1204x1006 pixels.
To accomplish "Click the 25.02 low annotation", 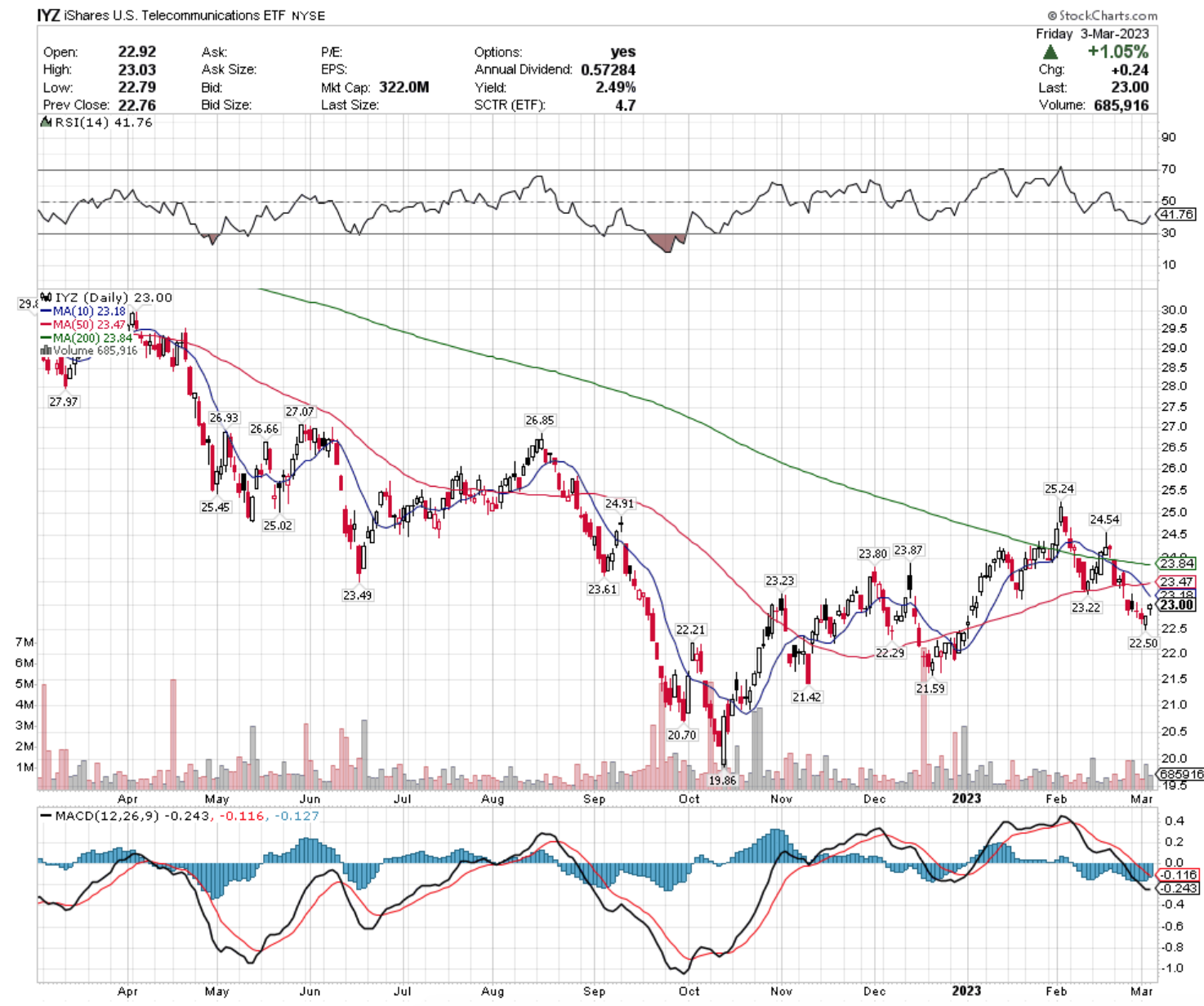I will (278, 525).
